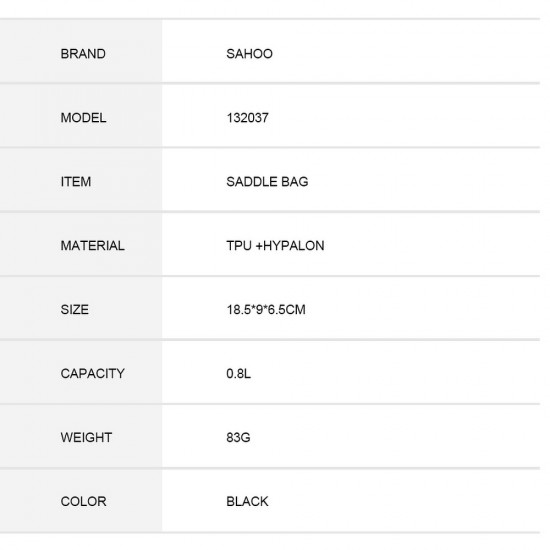Click the word HYPALON in material row
This screenshot has width=550, height=550.
click(294, 246)
